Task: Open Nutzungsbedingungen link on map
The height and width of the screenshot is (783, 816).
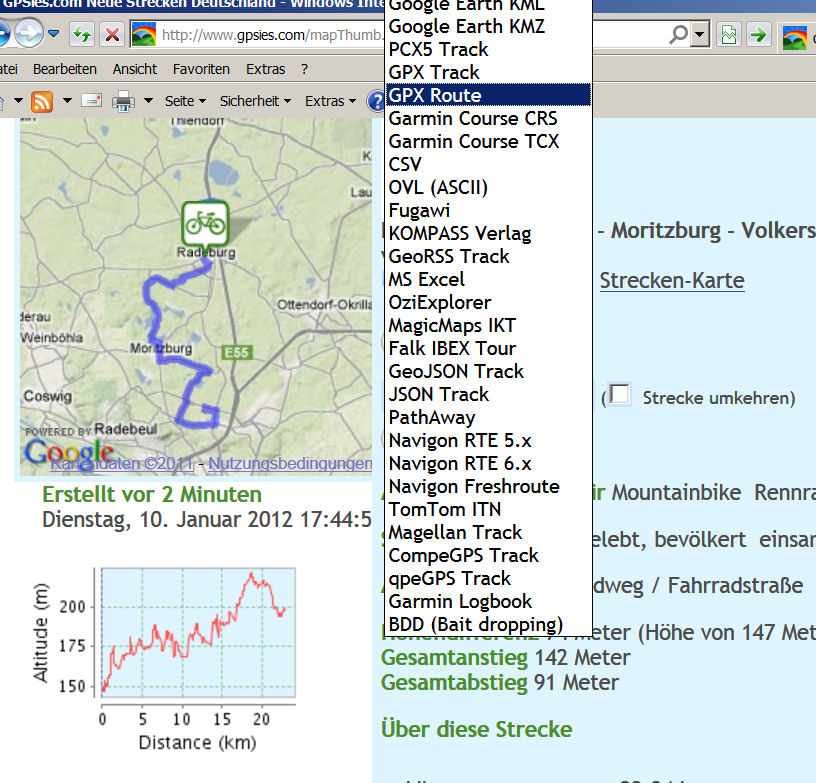Action: point(290,463)
